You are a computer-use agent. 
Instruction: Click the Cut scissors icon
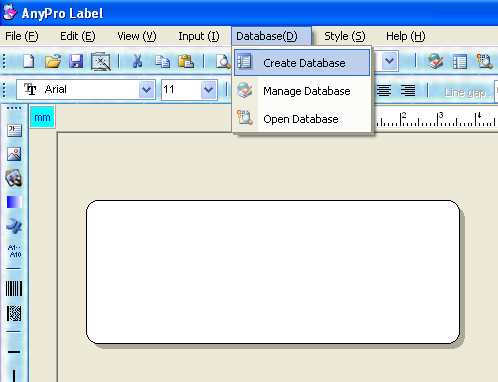138,61
